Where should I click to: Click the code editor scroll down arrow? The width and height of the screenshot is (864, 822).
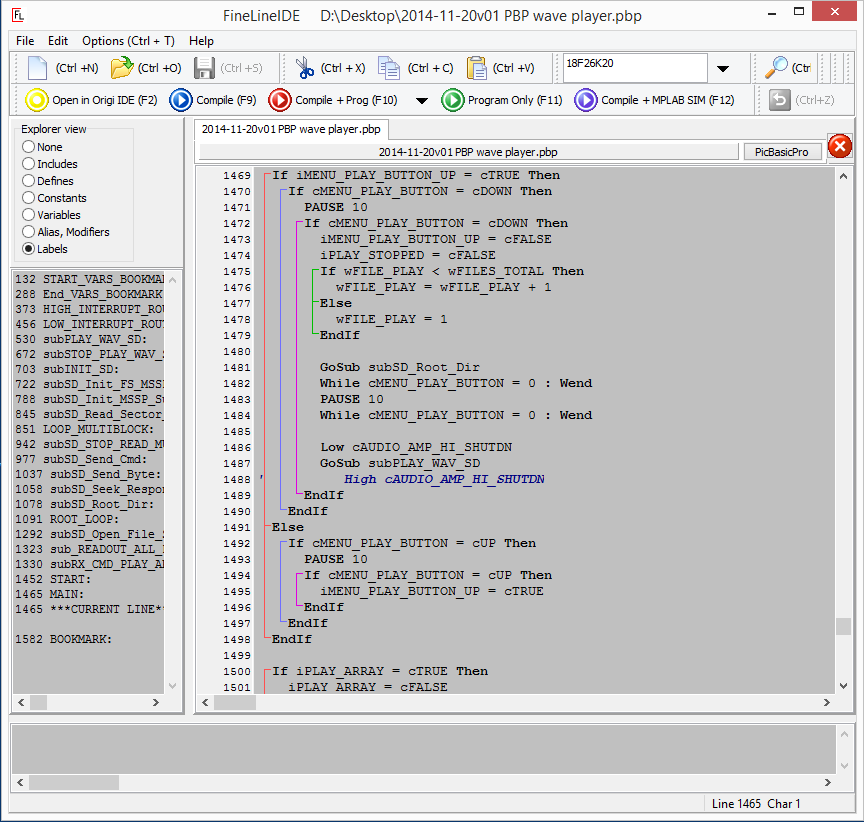click(843, 686)
